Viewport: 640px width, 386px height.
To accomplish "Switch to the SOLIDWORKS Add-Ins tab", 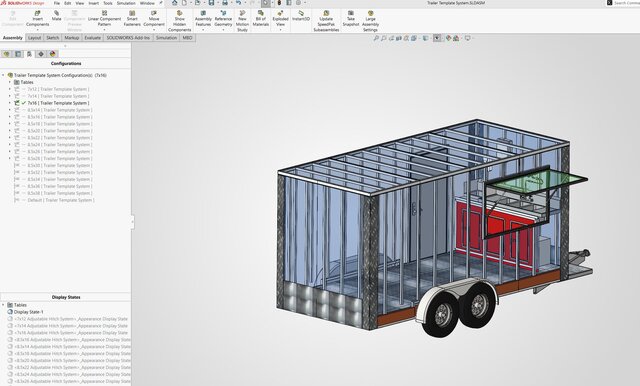I will click(128, 38).
